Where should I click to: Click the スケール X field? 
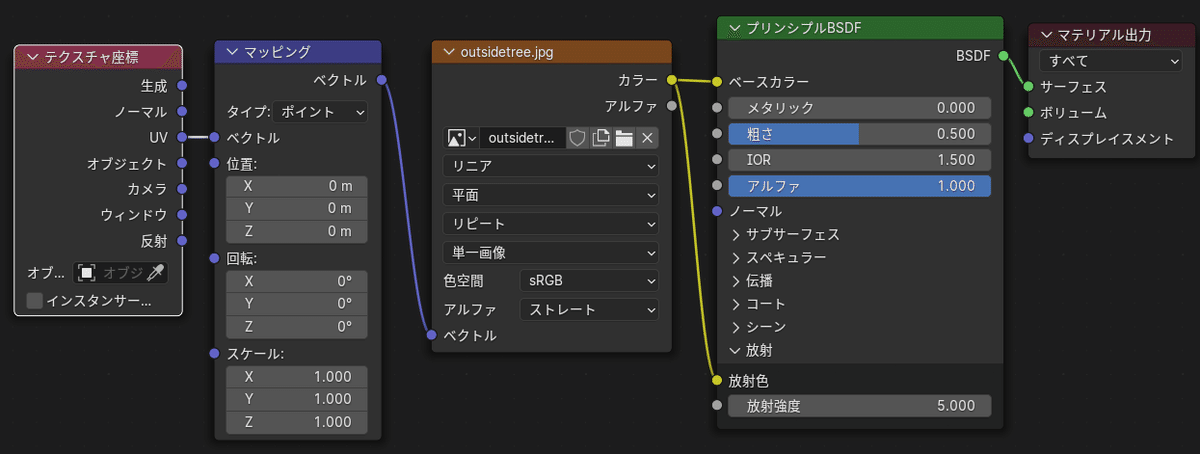[296, 377]
